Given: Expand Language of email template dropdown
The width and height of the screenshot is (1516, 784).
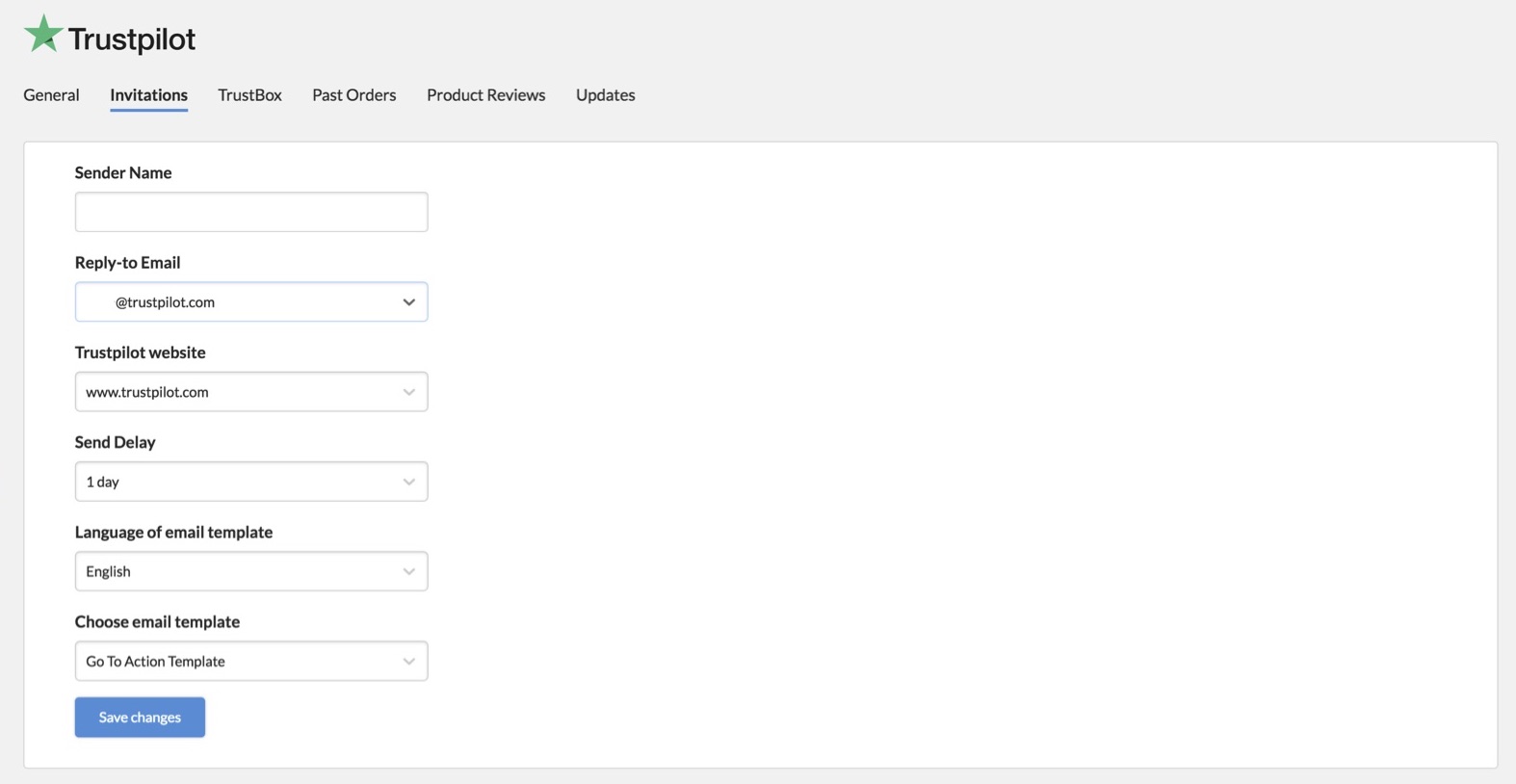Looking at the screenshot, I should pos(251,571).
